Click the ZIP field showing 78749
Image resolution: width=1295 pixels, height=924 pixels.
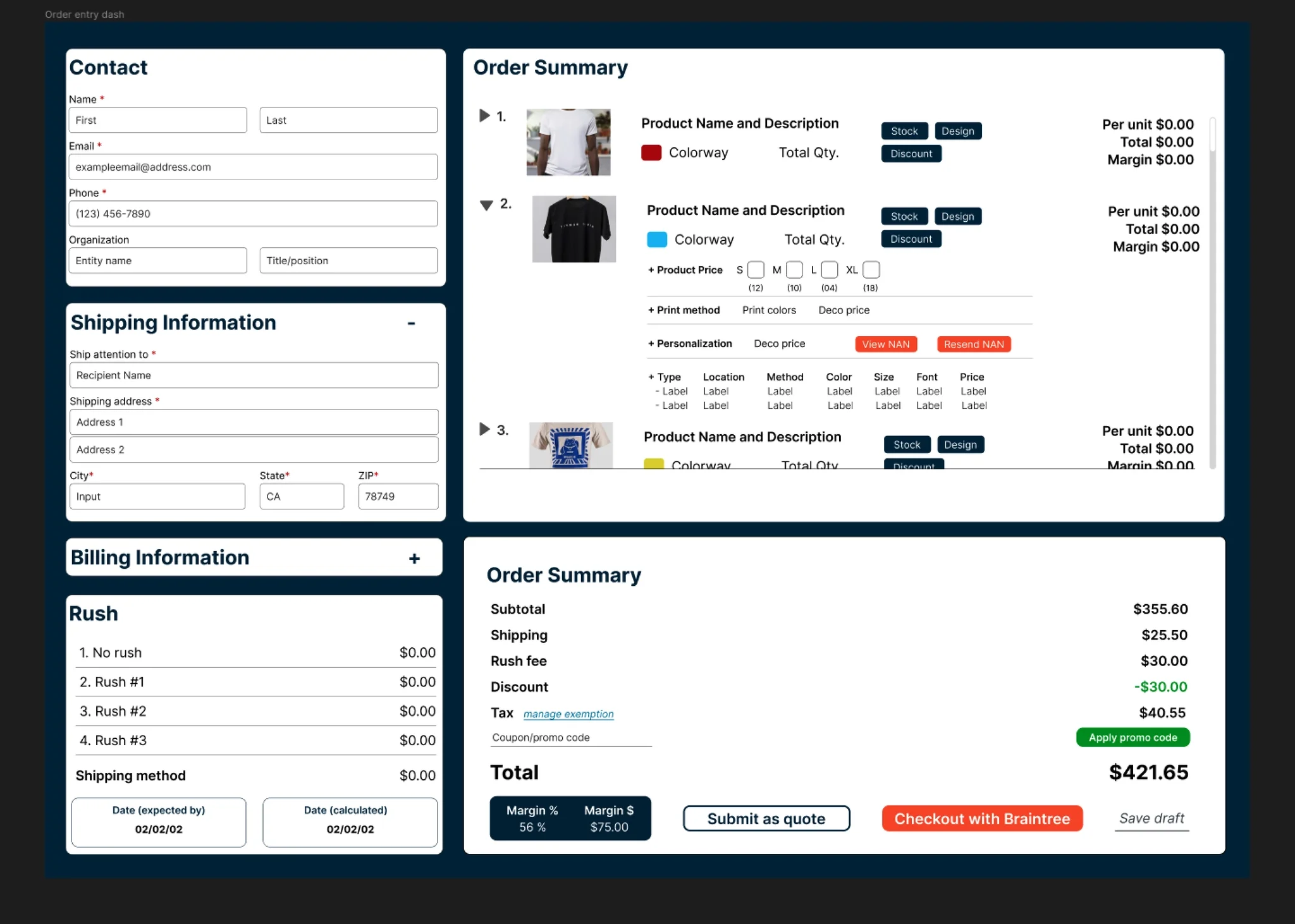398,496
